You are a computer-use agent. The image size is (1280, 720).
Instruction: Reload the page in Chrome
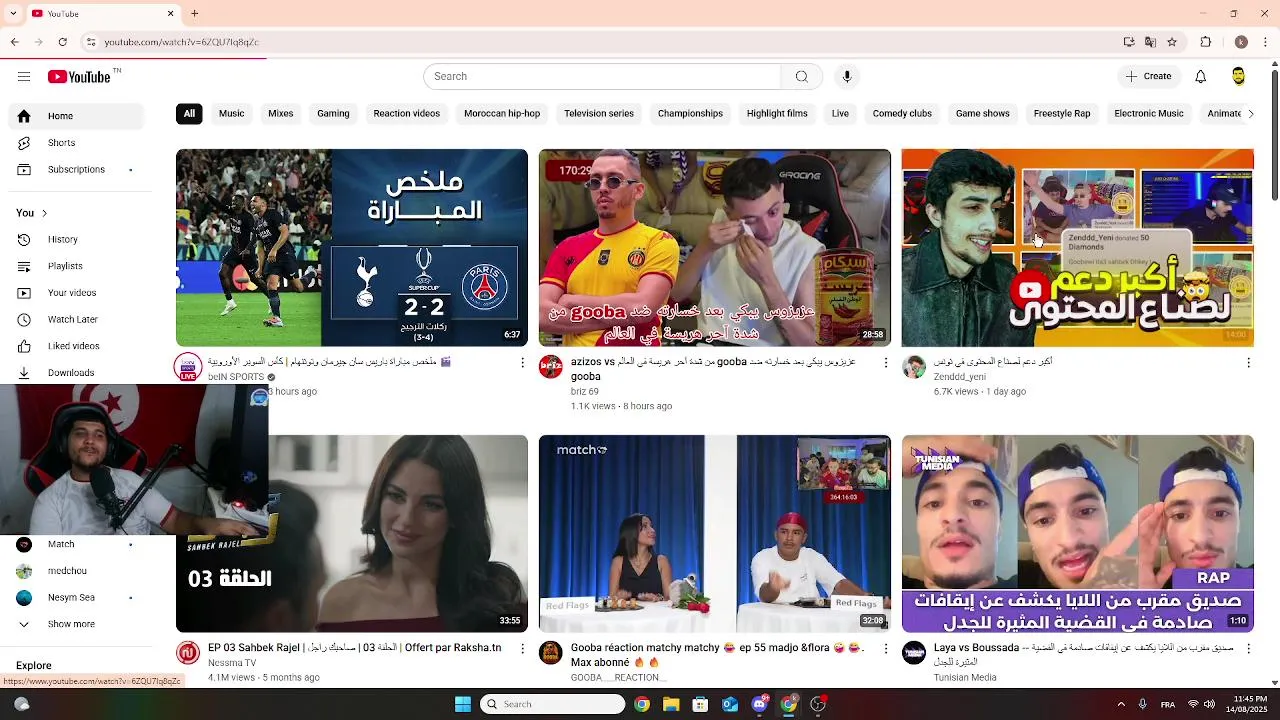62,42
